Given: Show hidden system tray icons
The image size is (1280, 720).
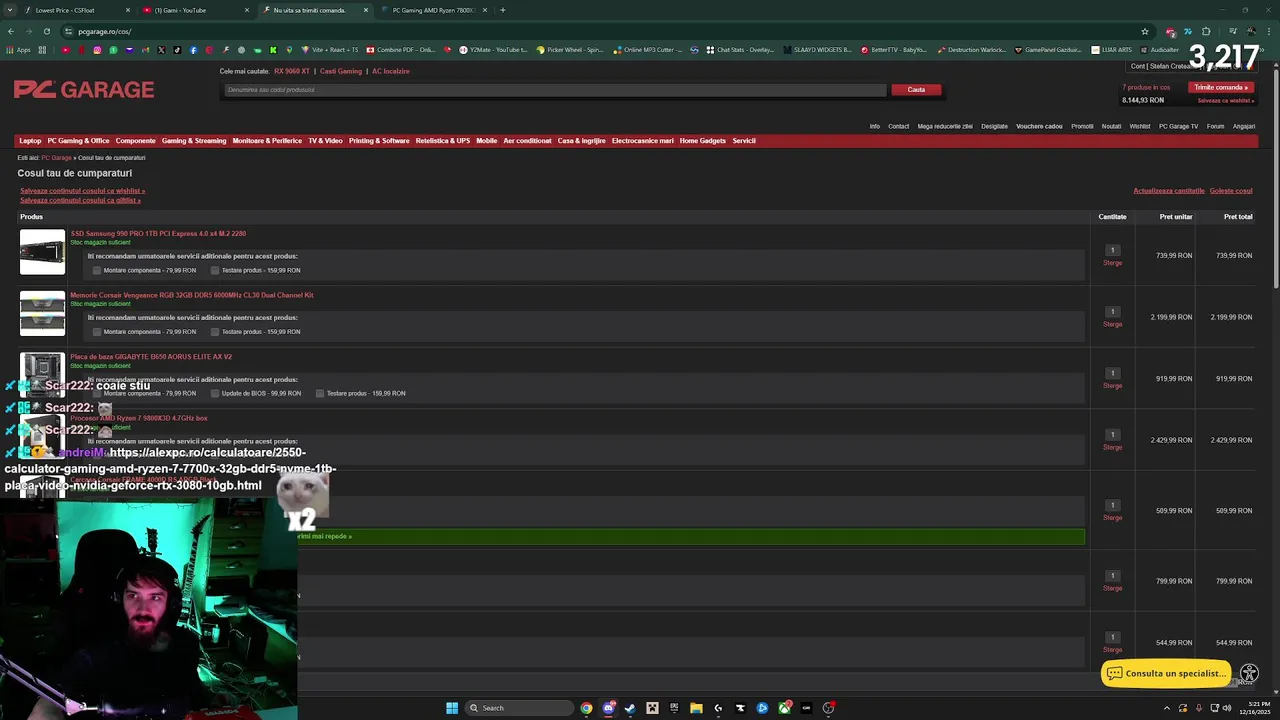Looking at the screenshot, I should [x=1167, y=708].
